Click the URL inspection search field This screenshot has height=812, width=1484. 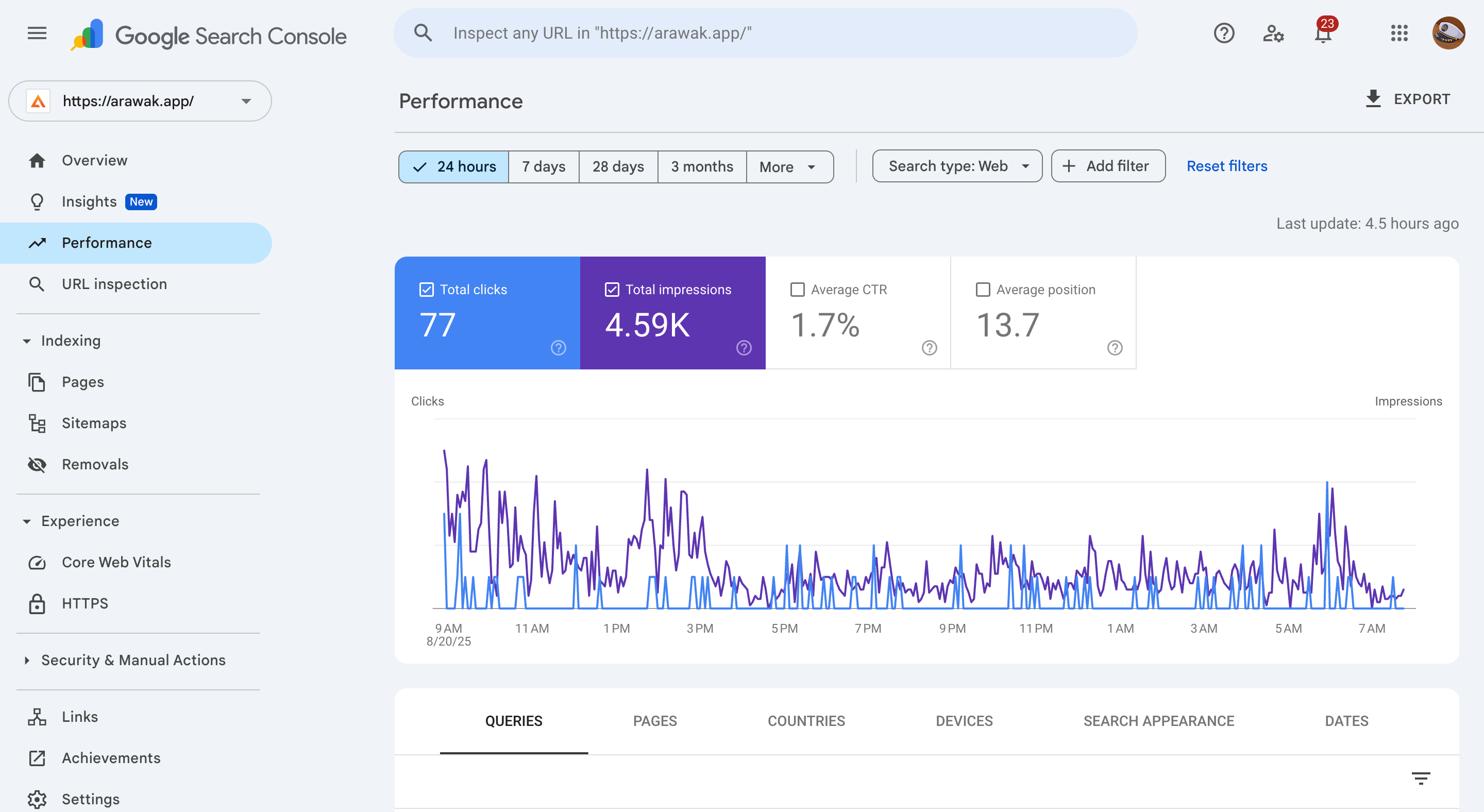point(765,33)
